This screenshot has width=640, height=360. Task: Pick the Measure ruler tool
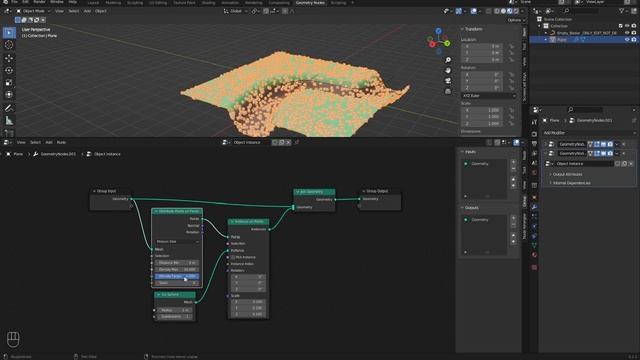pyautogui.click(x=9, y=121)
